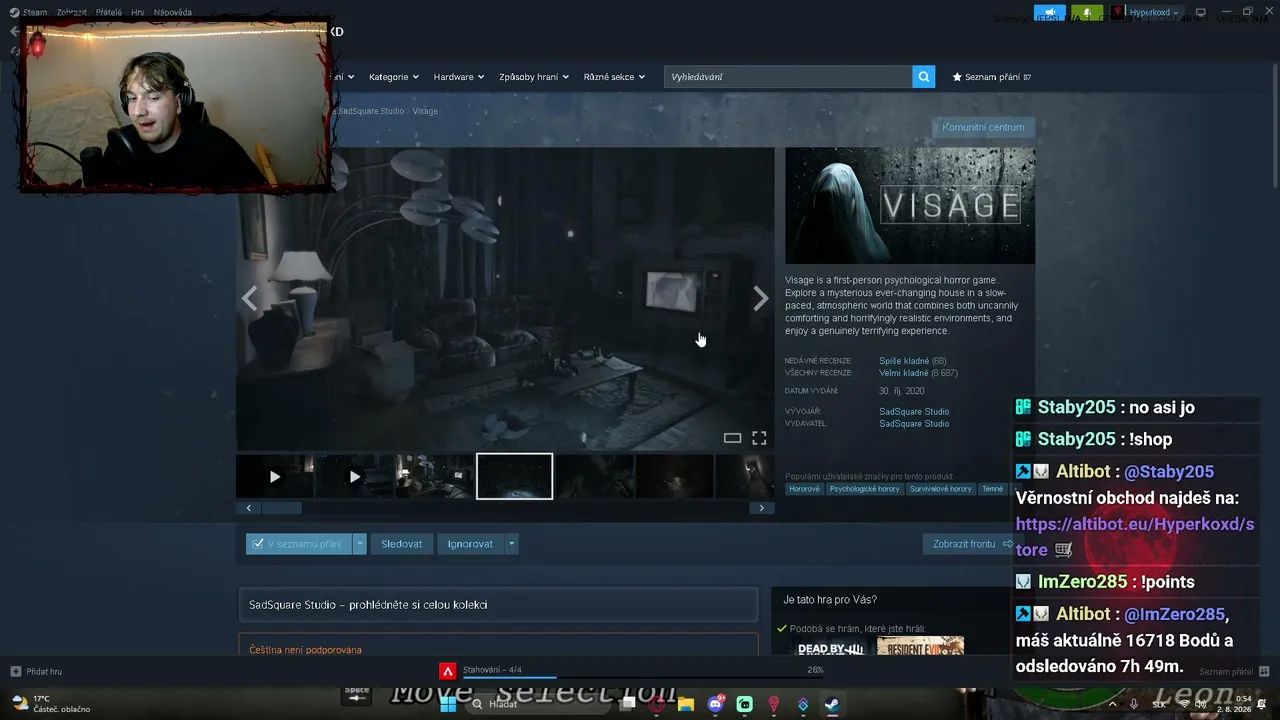
Task: Open File Explorer from the taskbar
Action: [686, 704]
